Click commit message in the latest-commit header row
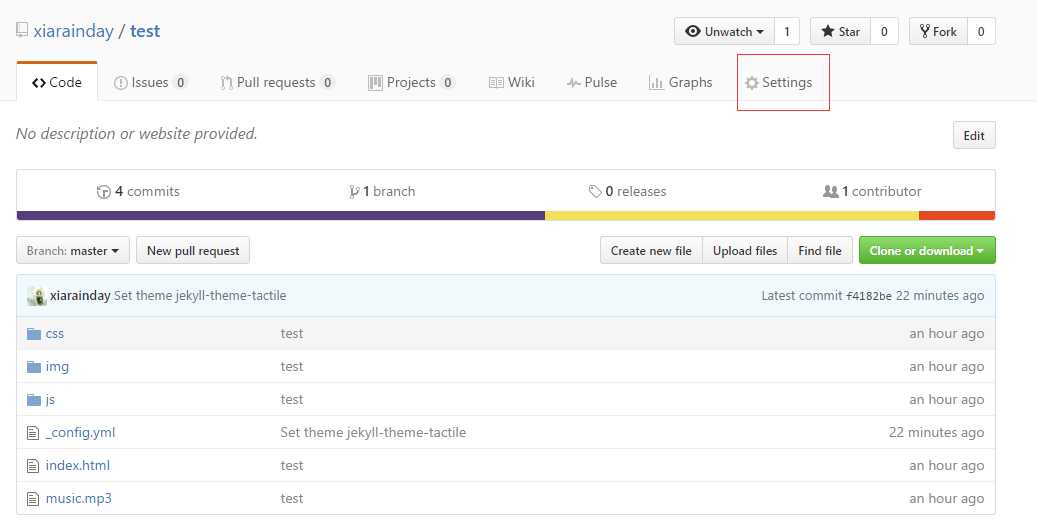Viewport: 1037px width, 520px height. (x=200, y=296)
